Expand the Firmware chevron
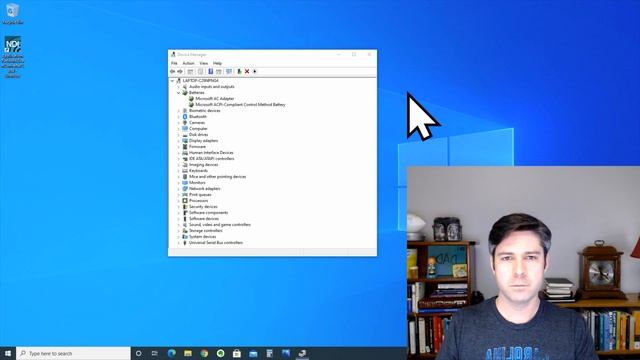640x360 pixels. [178, 147]
